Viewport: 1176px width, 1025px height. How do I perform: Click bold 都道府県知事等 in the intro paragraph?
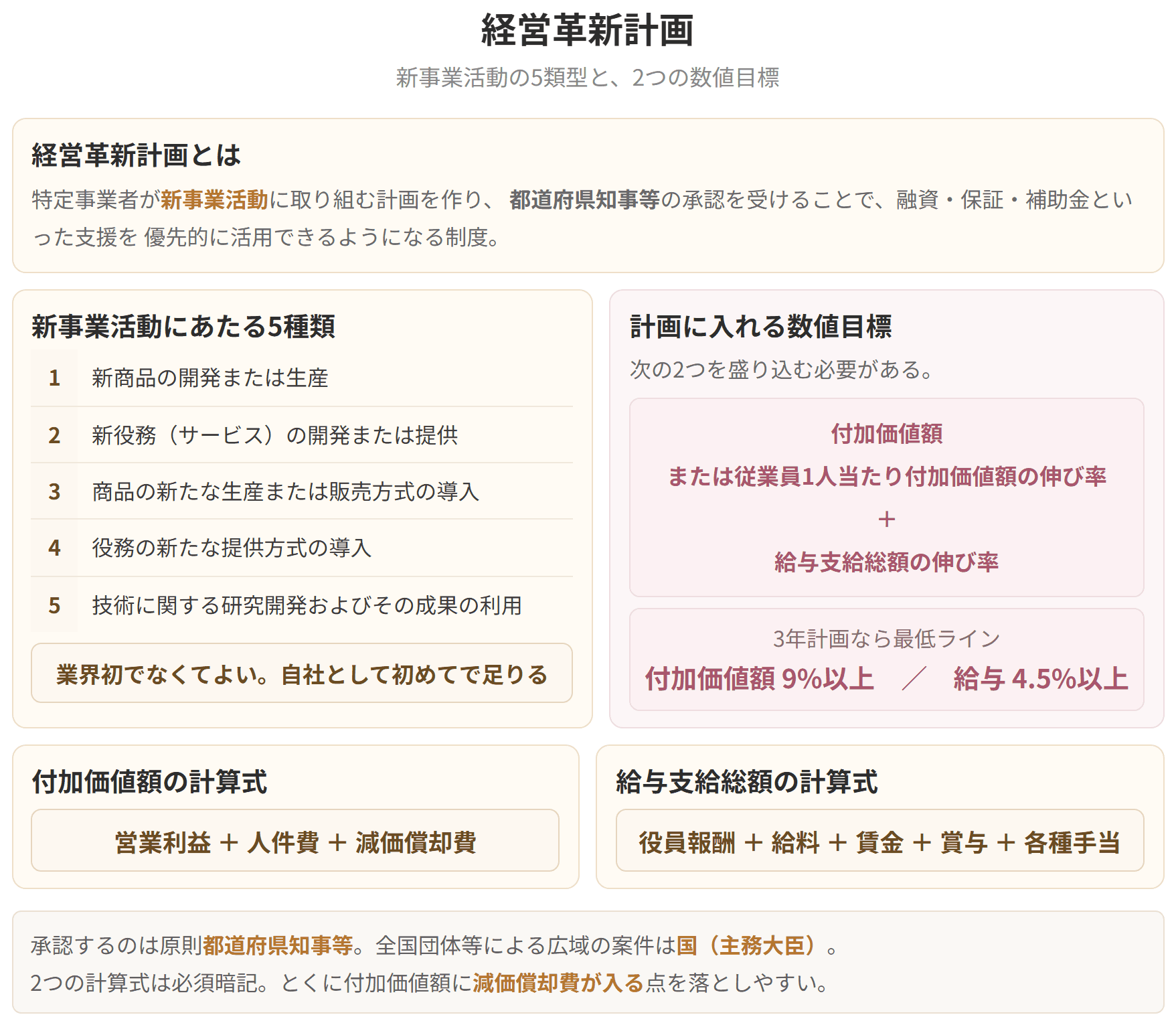(x=584, y=200)
